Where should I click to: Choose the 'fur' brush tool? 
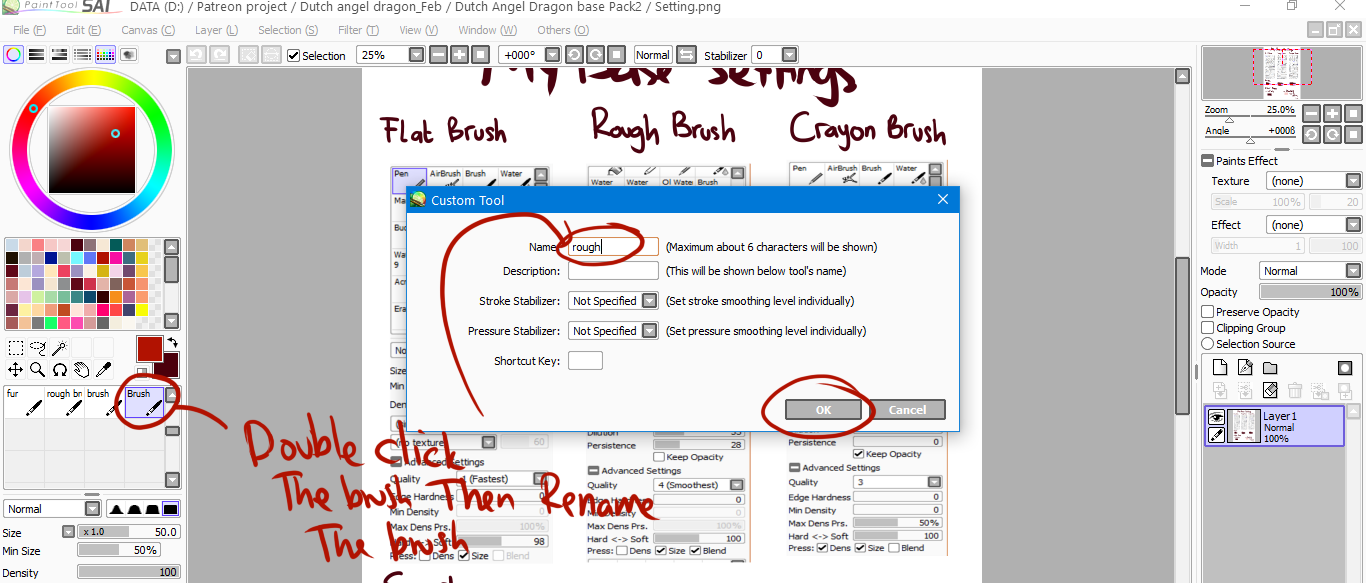click(24, 402)
